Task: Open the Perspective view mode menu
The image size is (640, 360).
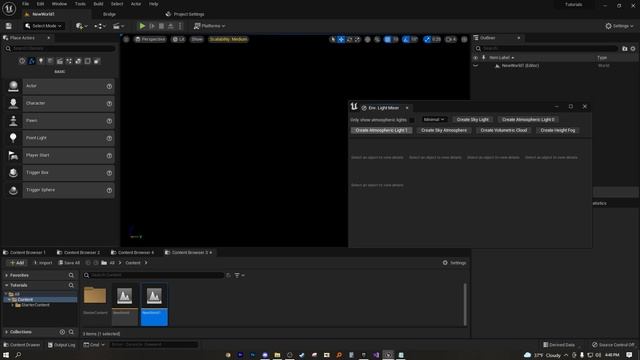Action: (x=150, y=40)
